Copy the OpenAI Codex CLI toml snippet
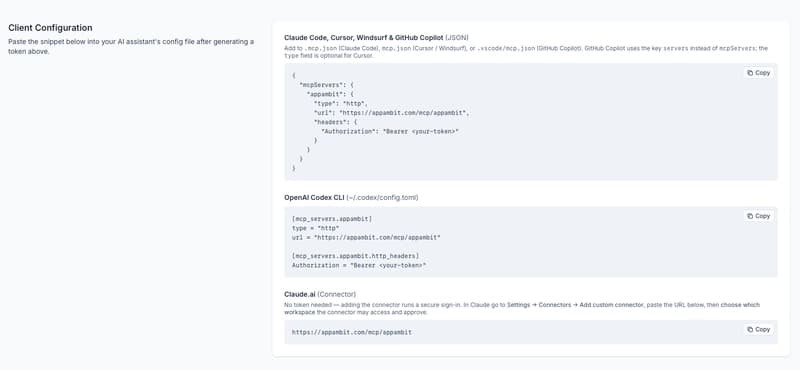Image resolution: width=800 pixels, height=370 pixels. [758, 216]
